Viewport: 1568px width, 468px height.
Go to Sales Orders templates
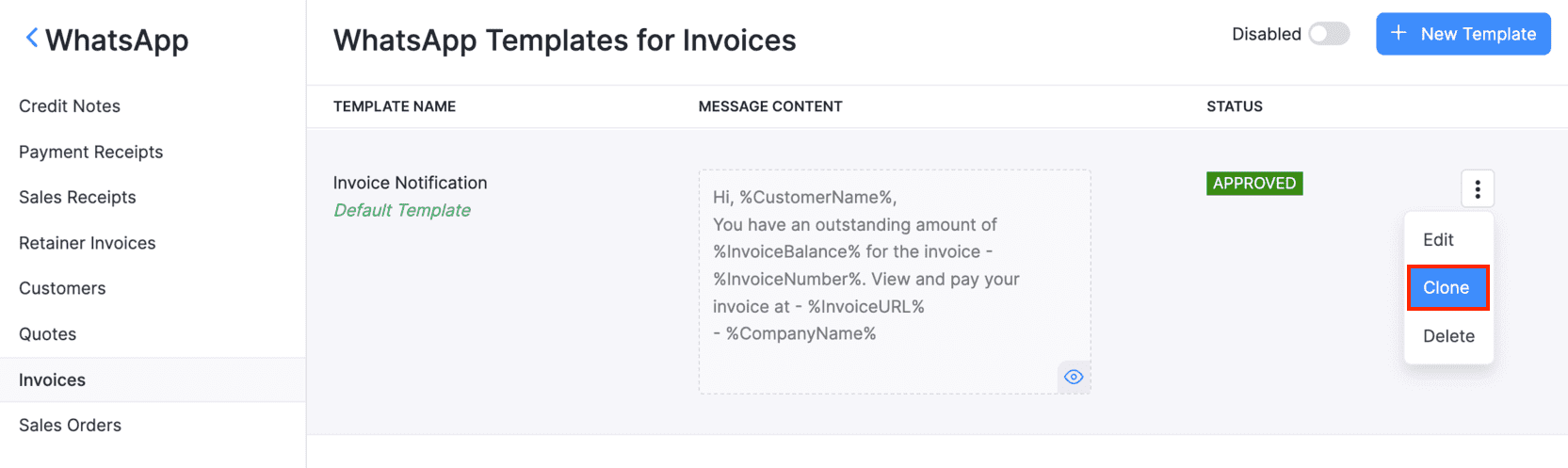(70, 426)
